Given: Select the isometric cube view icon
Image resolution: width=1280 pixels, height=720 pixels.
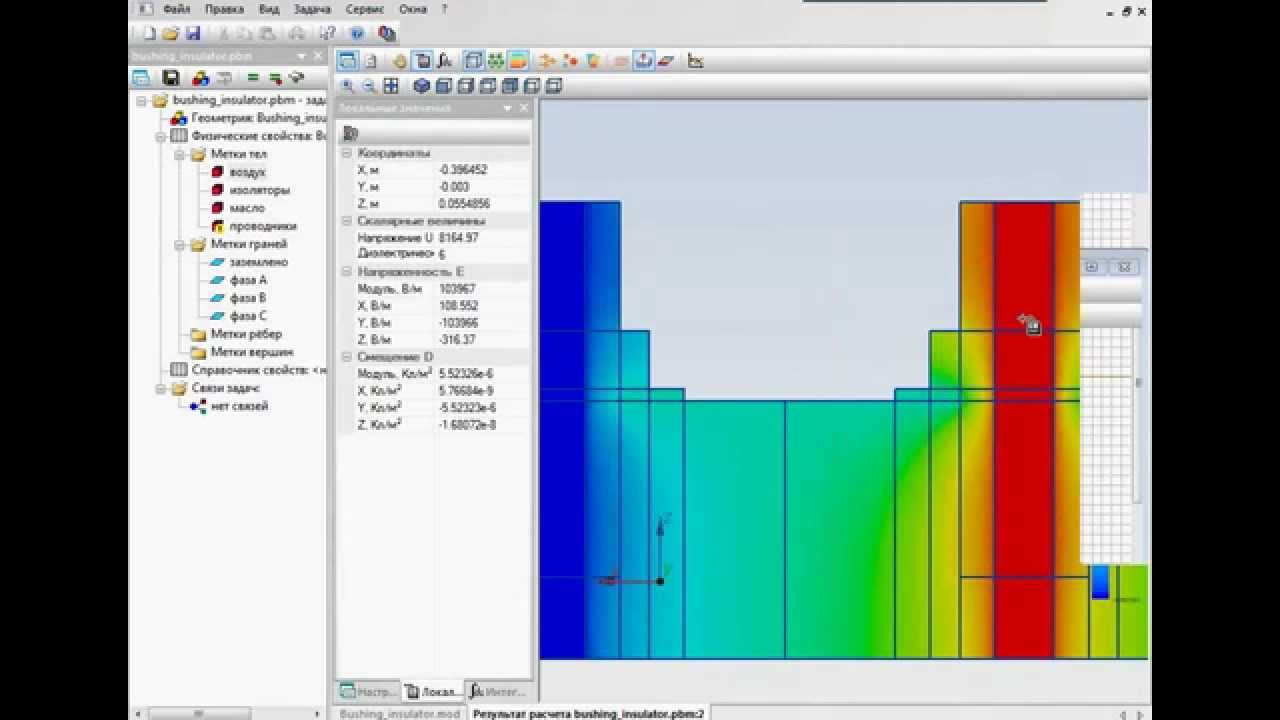Looking at the screenshot, I should pyautogui.click(x=422, y=86).
